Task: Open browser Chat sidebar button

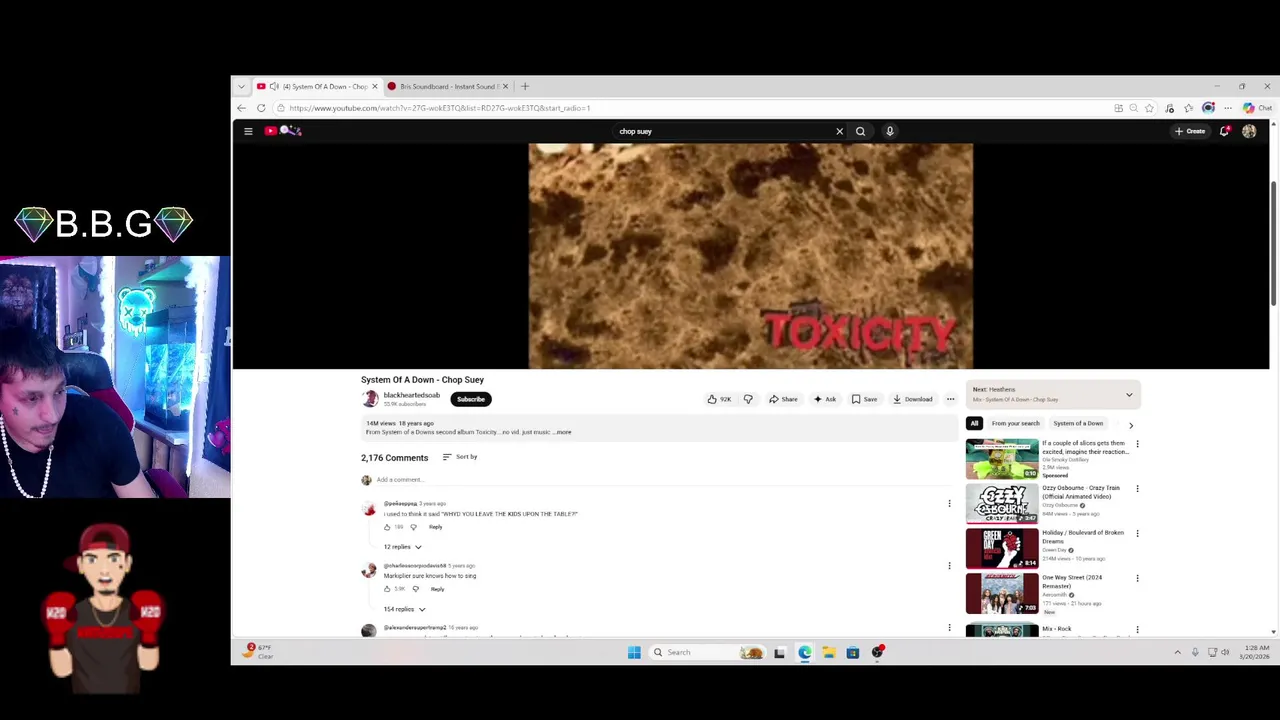Action: (x=1257, y=108)
